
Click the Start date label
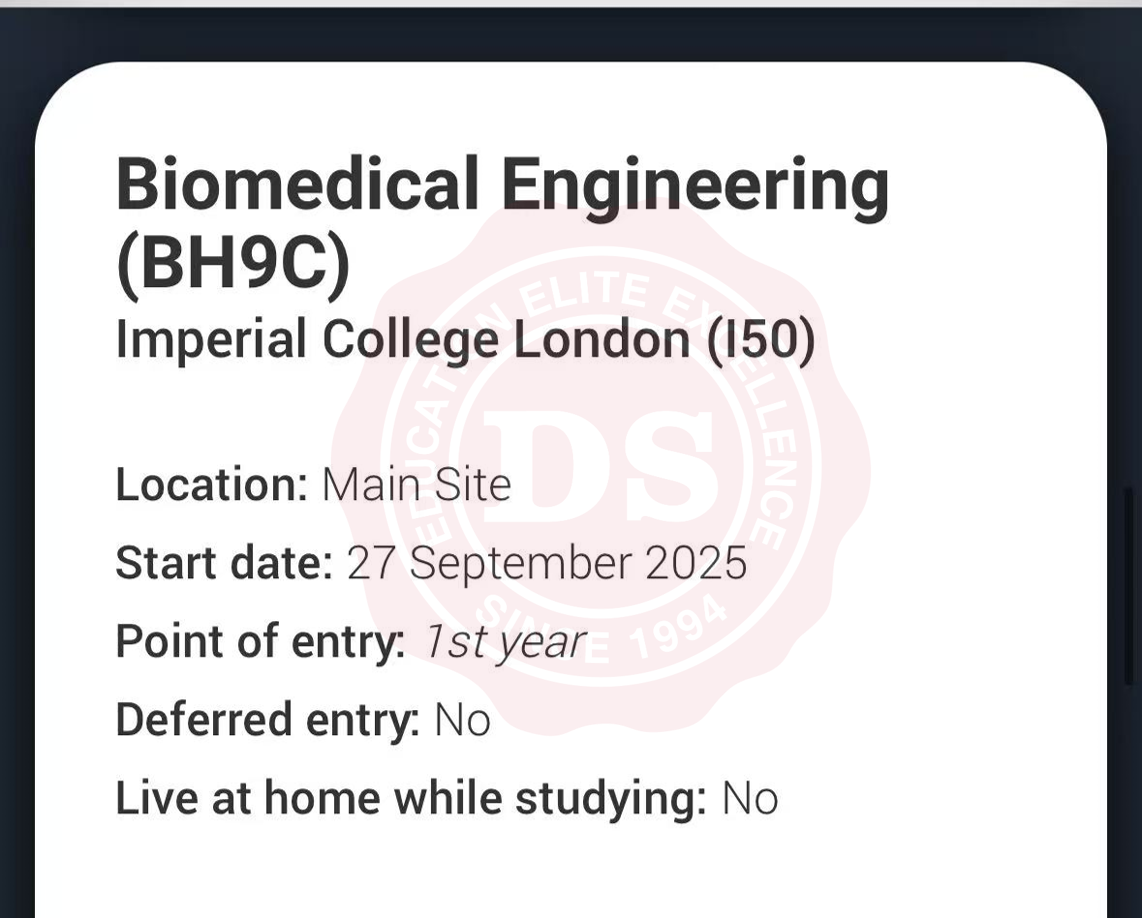pos(223,563)
